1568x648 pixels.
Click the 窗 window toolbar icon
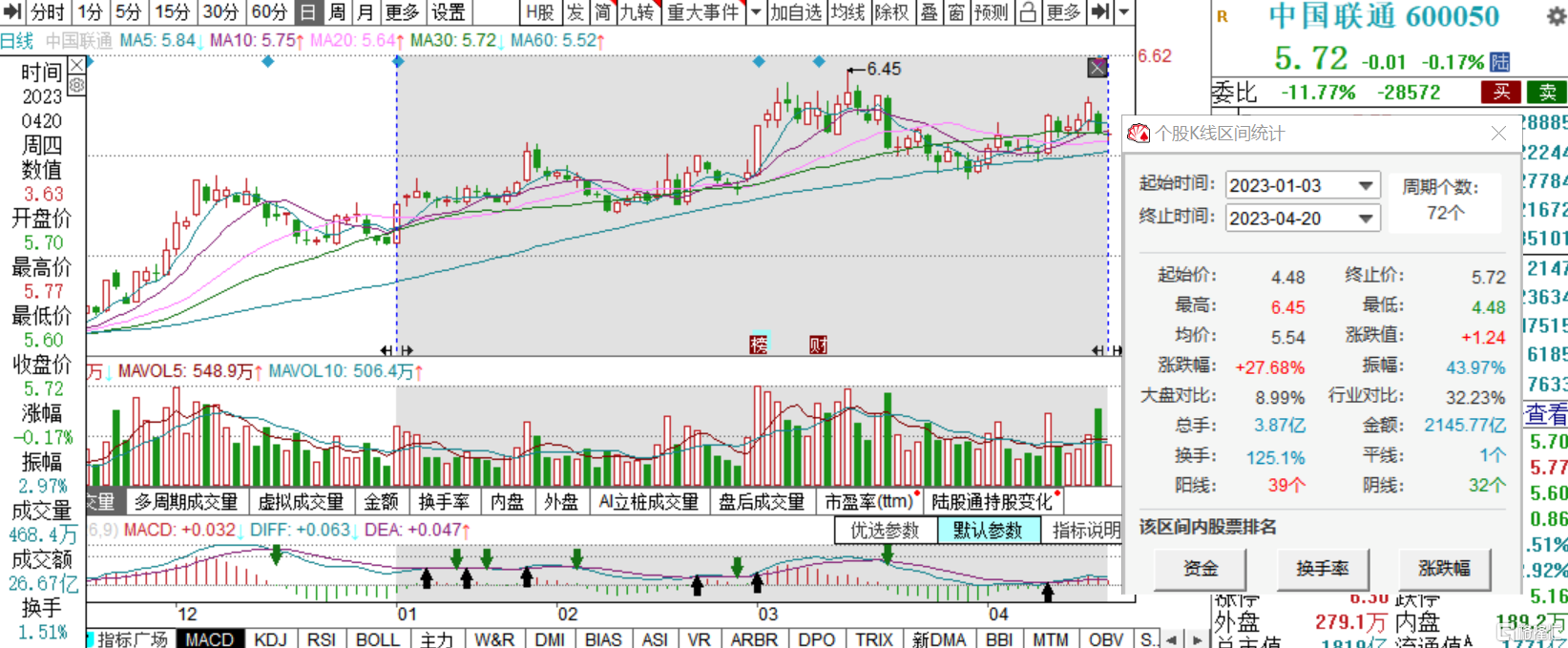(955, 12)
